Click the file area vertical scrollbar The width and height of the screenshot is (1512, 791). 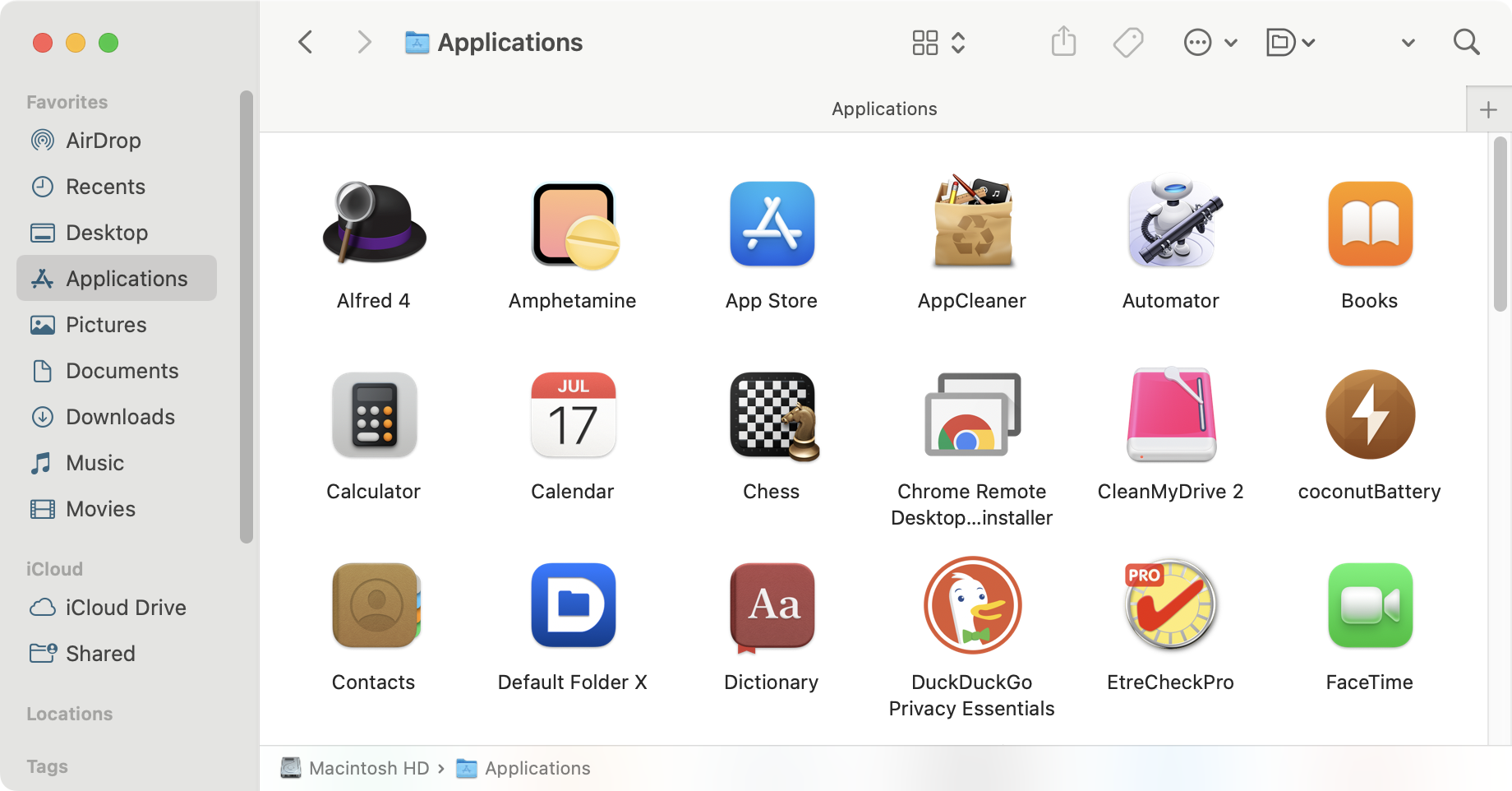(1500, 224)
